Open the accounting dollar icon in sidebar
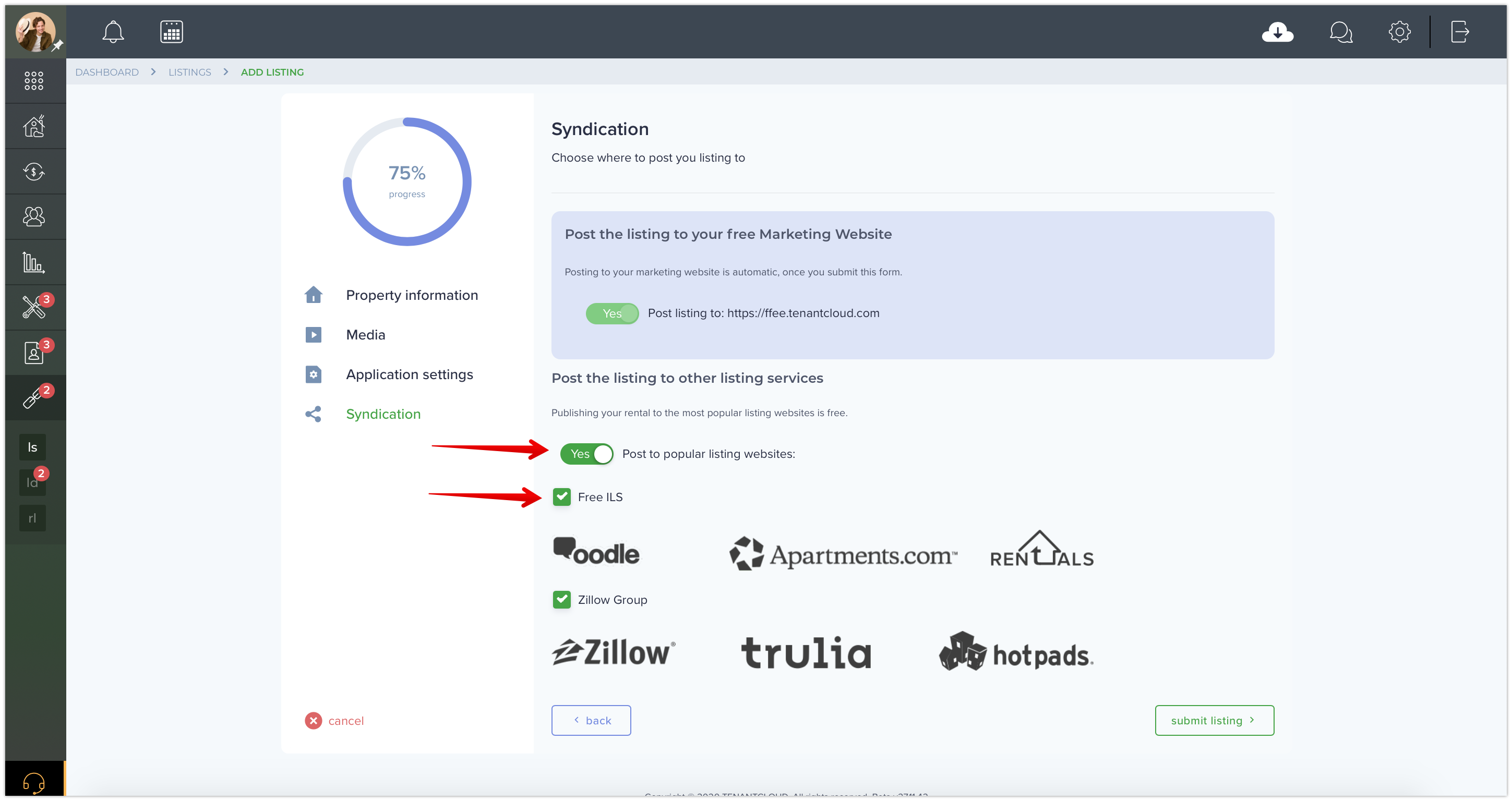Screen dimensions: 1512x801 [34, 172]
